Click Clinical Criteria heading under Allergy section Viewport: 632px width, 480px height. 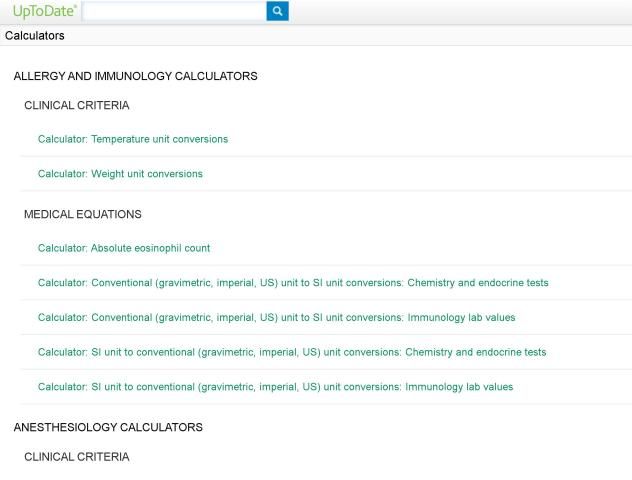coord(76,105)
